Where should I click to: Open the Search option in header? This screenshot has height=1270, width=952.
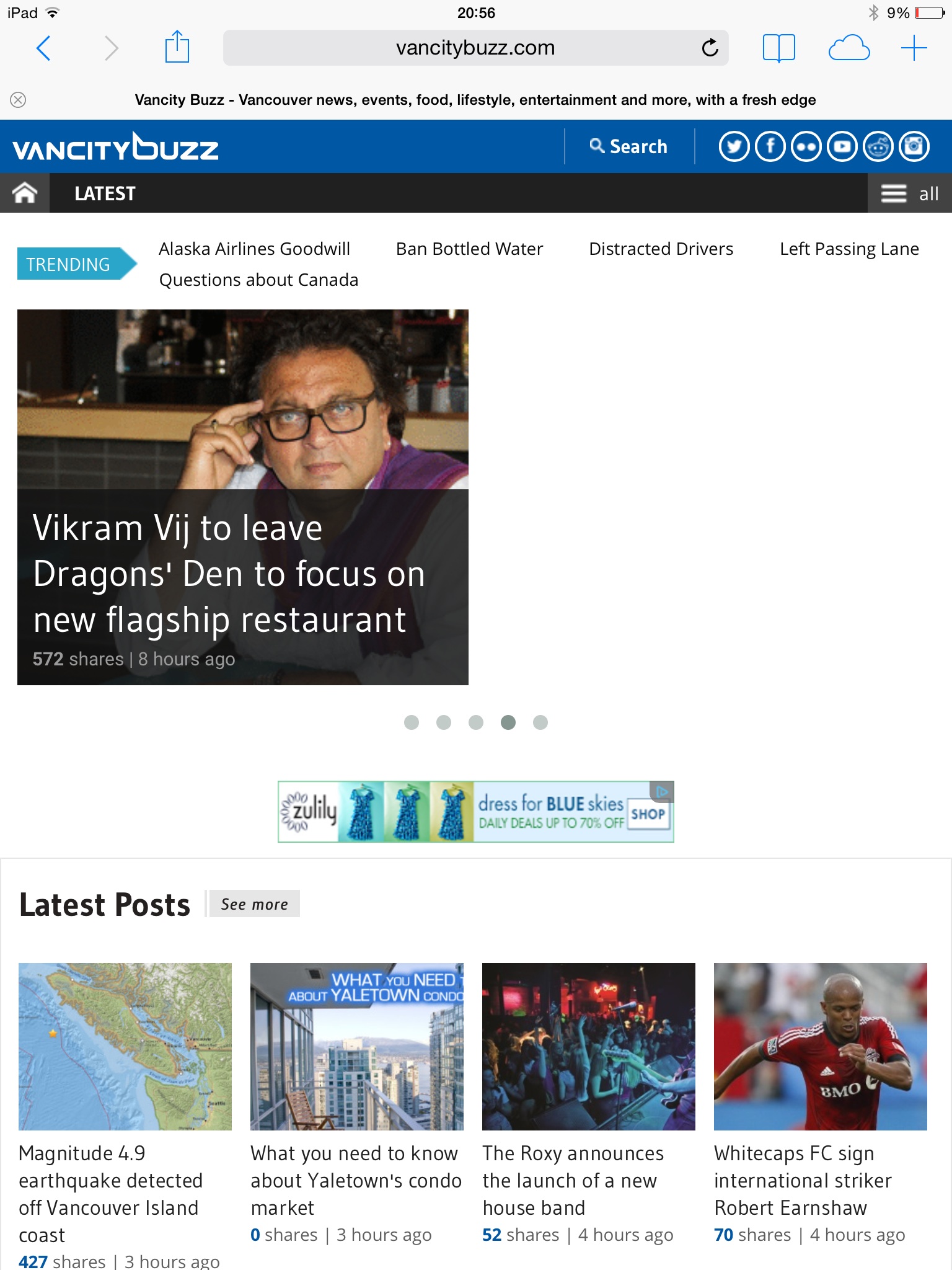click(629, 147)
